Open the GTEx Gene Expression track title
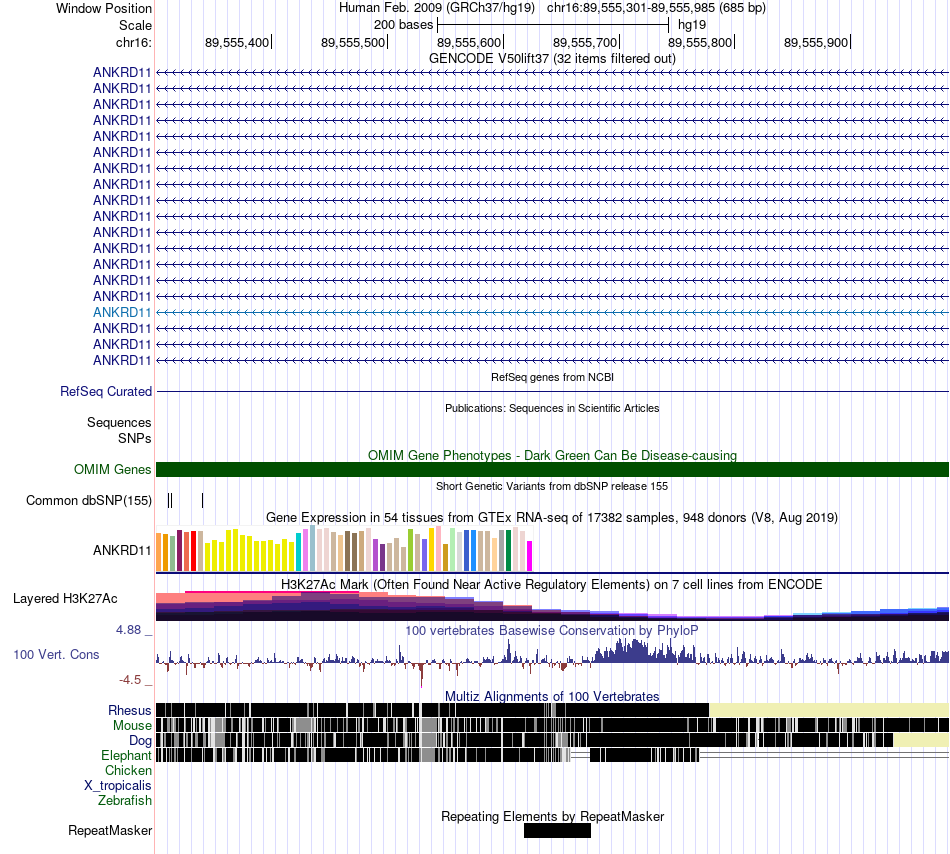The height and width of the screenshot is (854, 950). [552, 518]
